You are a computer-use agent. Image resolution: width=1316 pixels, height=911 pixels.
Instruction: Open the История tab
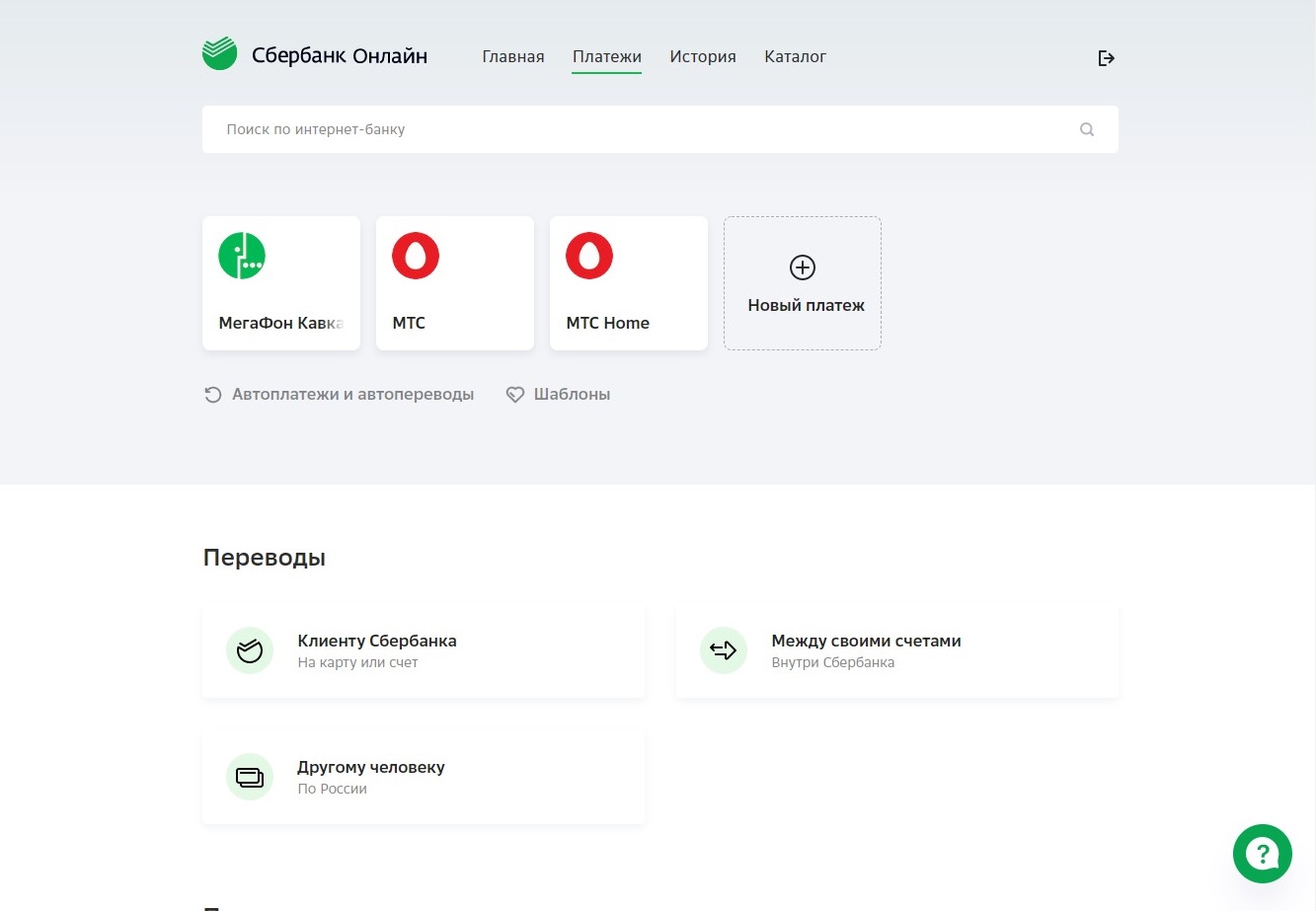703,57
